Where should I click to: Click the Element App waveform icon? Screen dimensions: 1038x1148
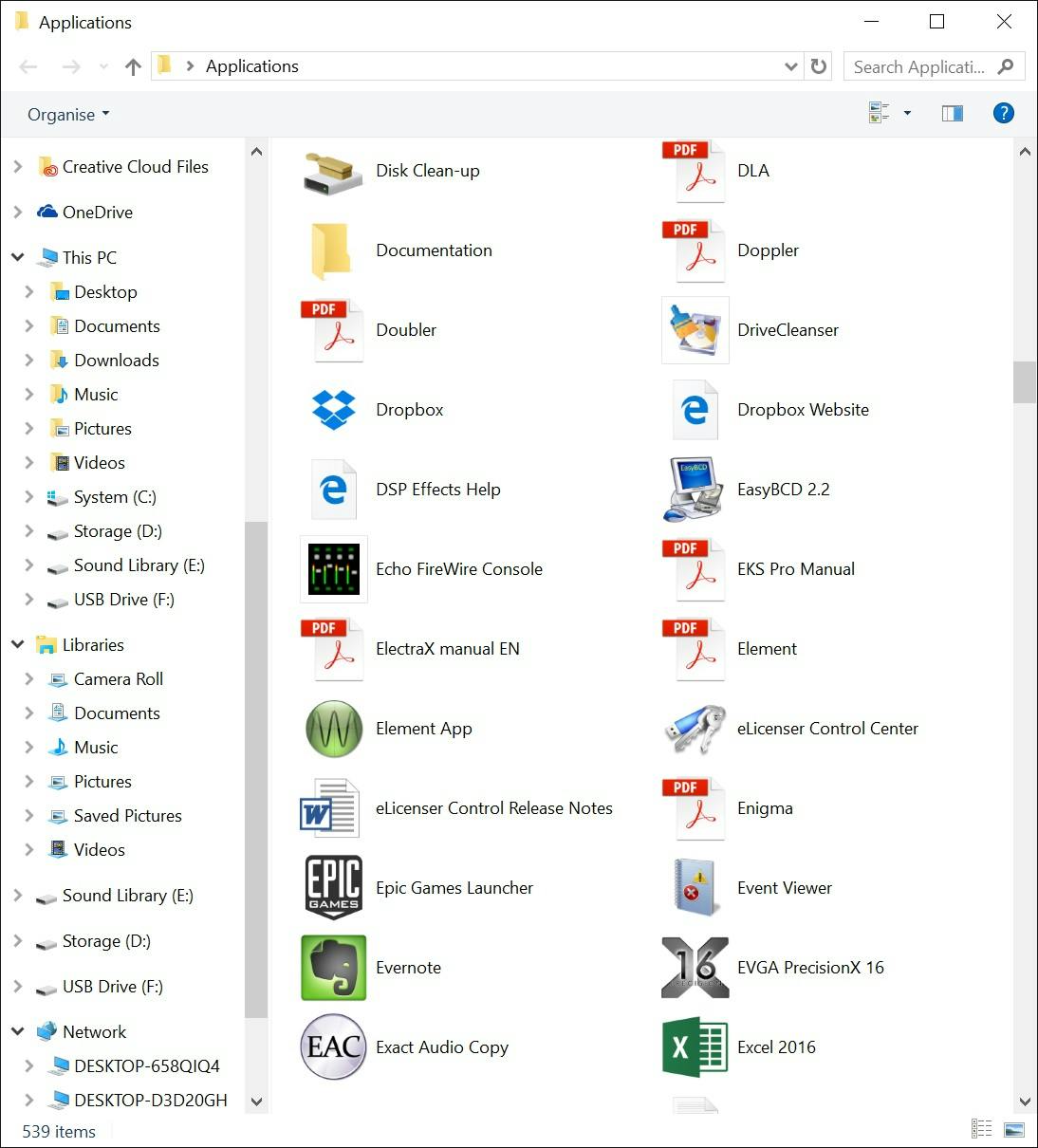333,729
